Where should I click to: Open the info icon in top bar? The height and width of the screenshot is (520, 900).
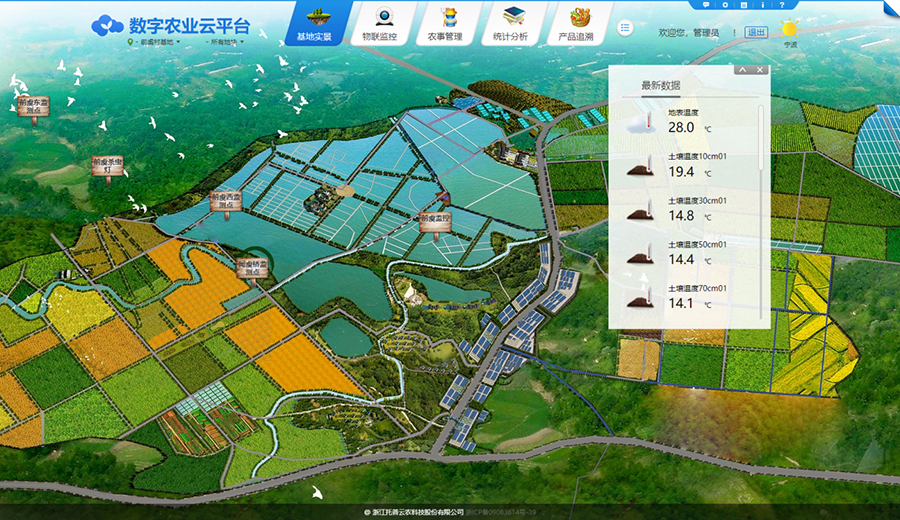[x=762, y=5]
